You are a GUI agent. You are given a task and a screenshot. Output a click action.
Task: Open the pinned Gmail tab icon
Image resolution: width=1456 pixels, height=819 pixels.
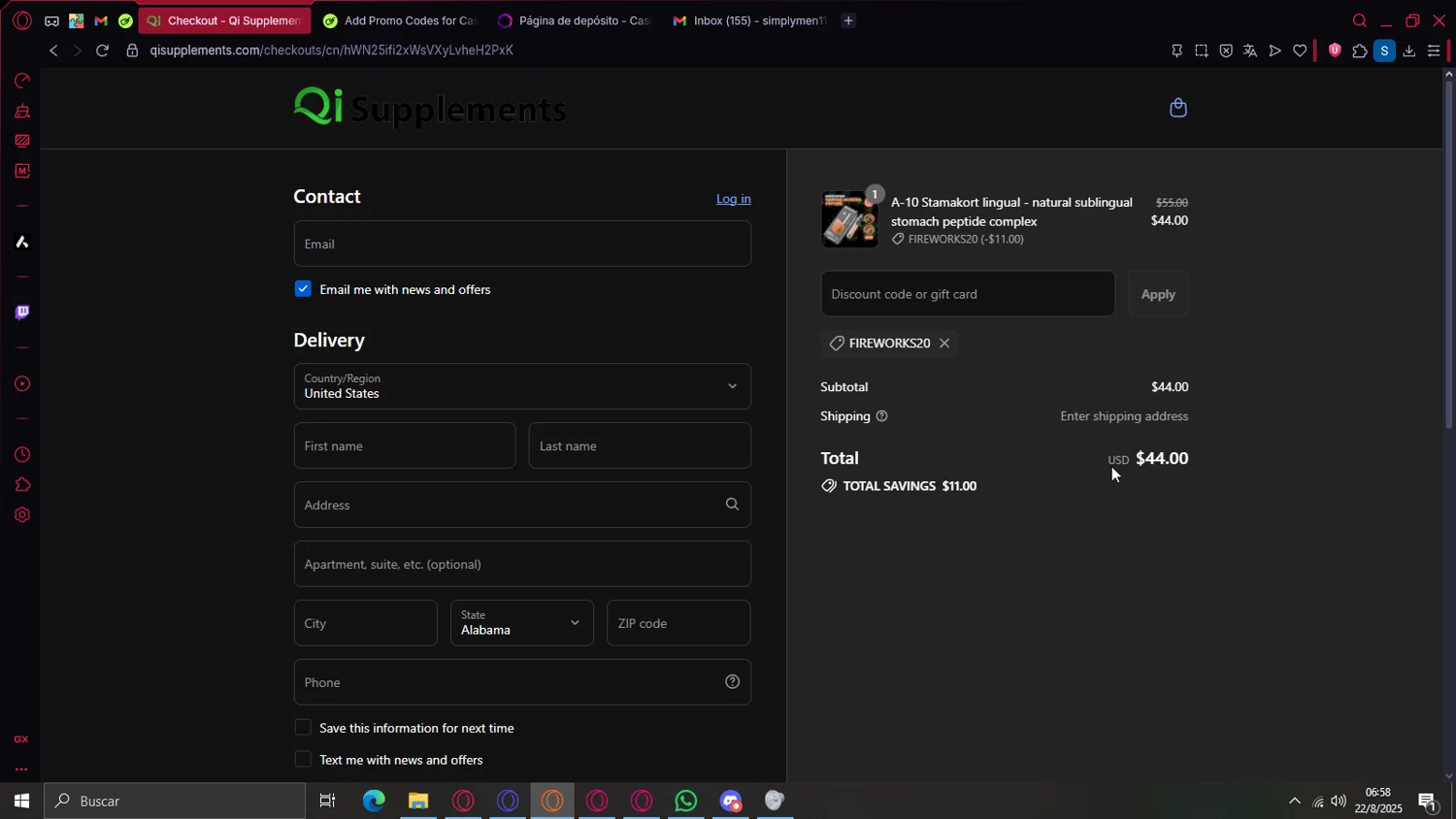pos(100,20)
